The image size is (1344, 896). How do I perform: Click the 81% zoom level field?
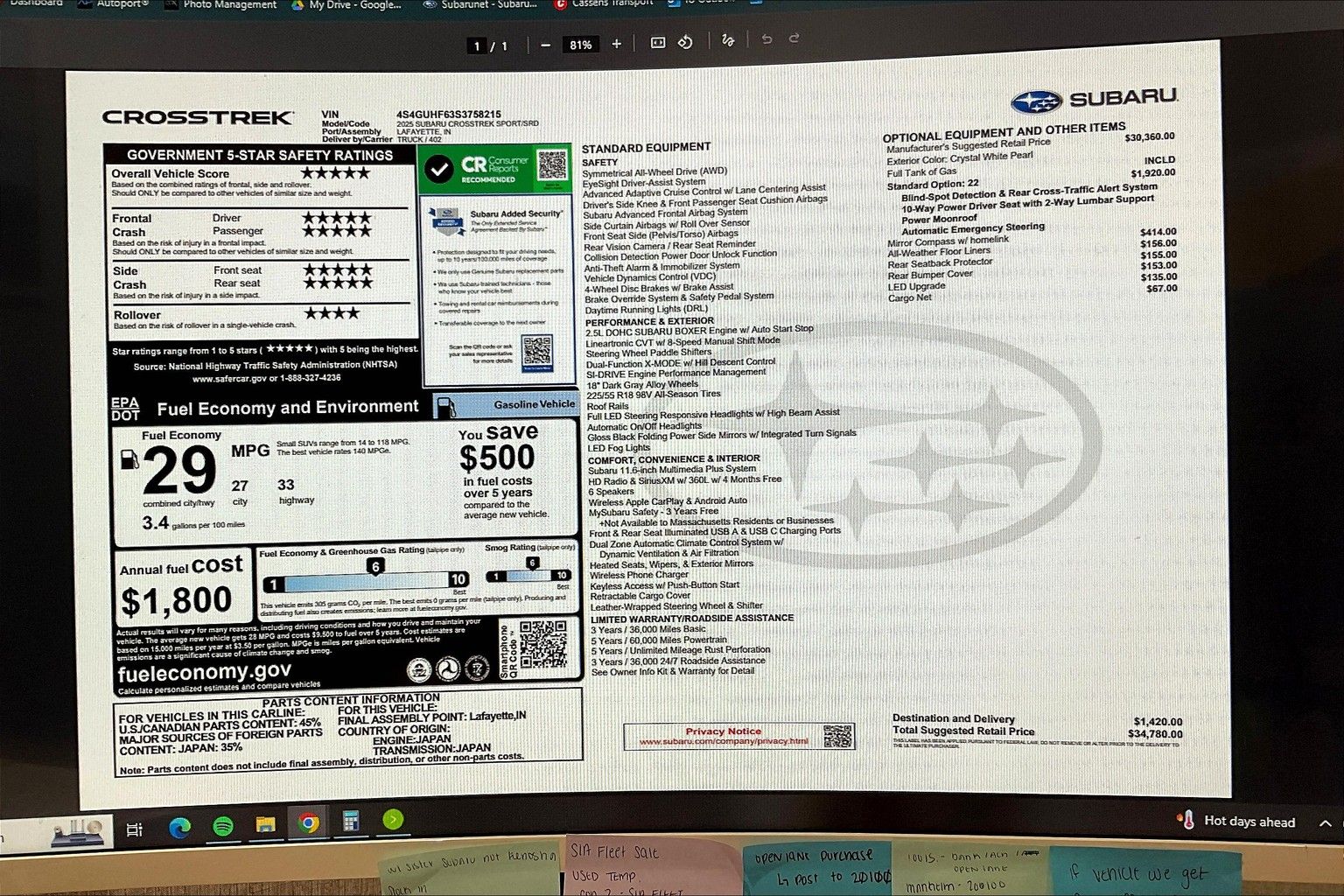(x=580, y=45)
